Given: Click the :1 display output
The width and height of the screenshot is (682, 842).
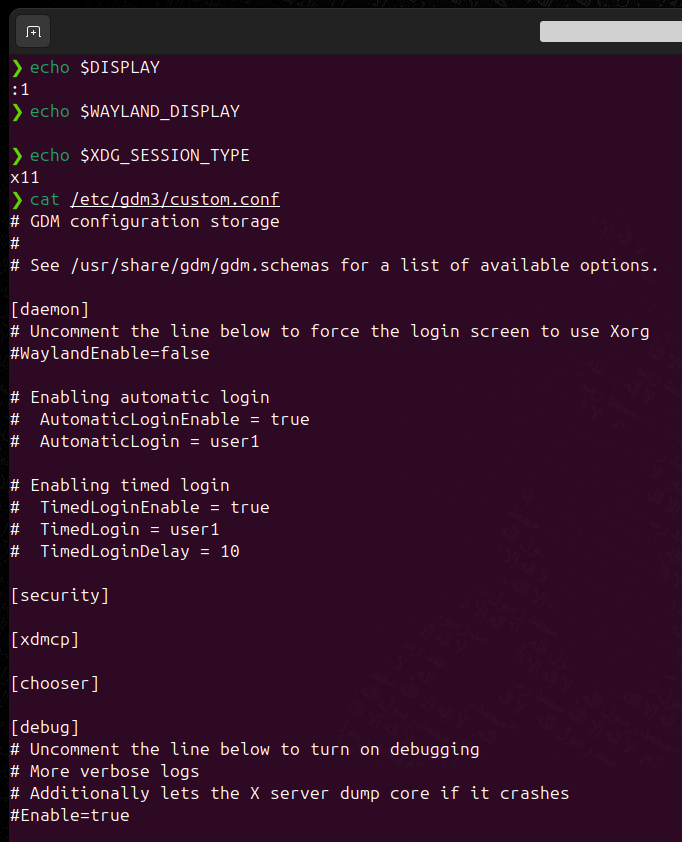Looking at the screenshot, I should 20,90.
